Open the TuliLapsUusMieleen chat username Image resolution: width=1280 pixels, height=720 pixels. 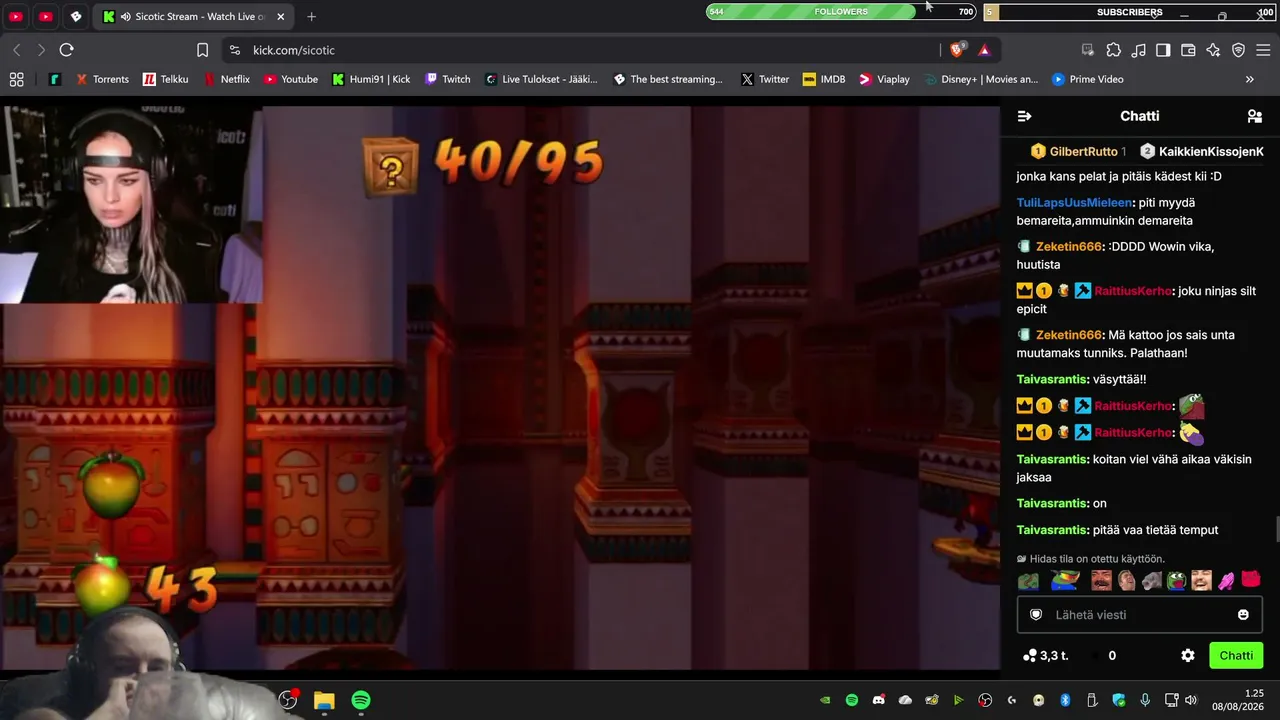coord(1075,203)
